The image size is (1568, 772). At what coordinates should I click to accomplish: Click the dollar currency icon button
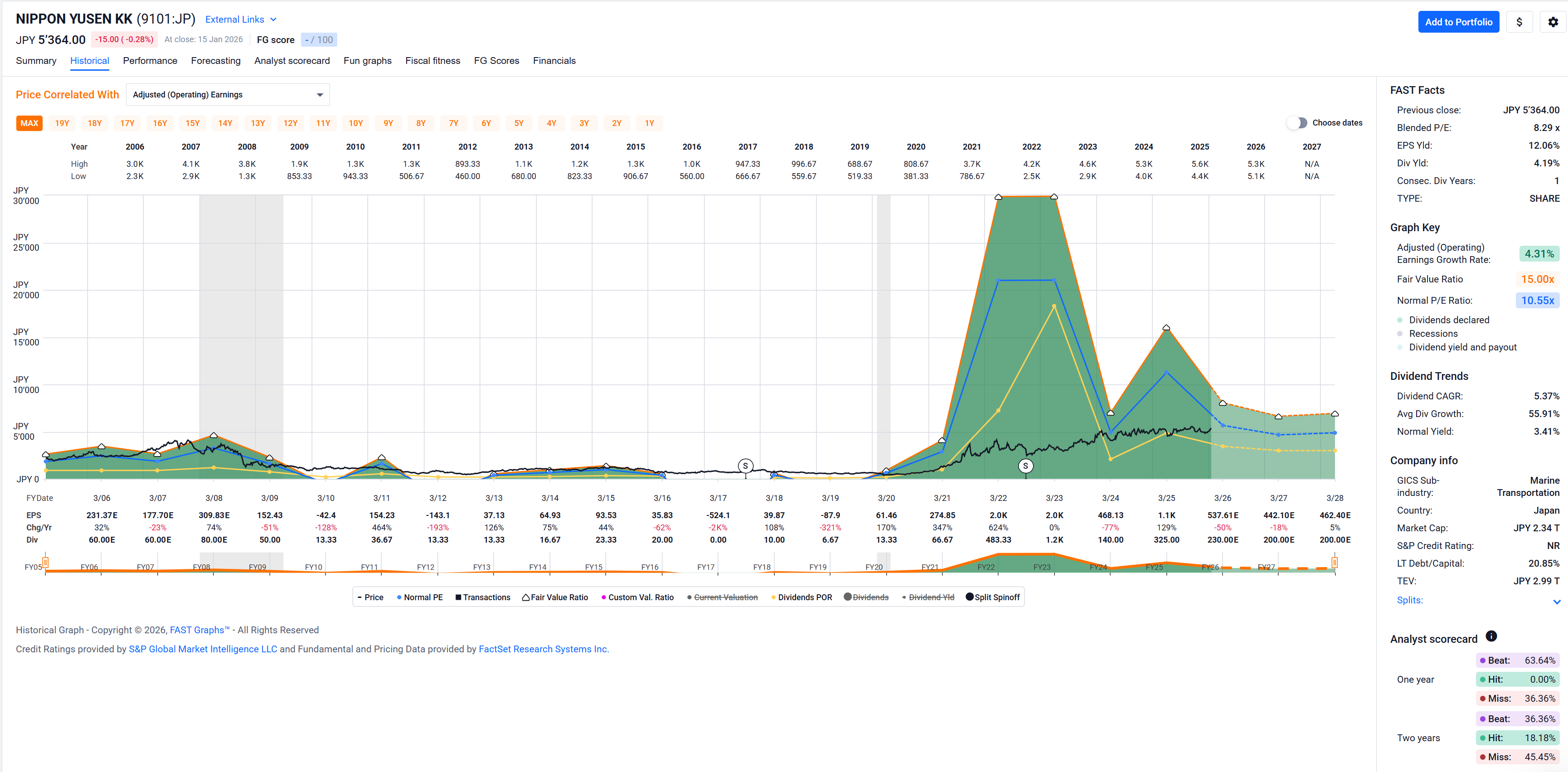pos(1519,22)
